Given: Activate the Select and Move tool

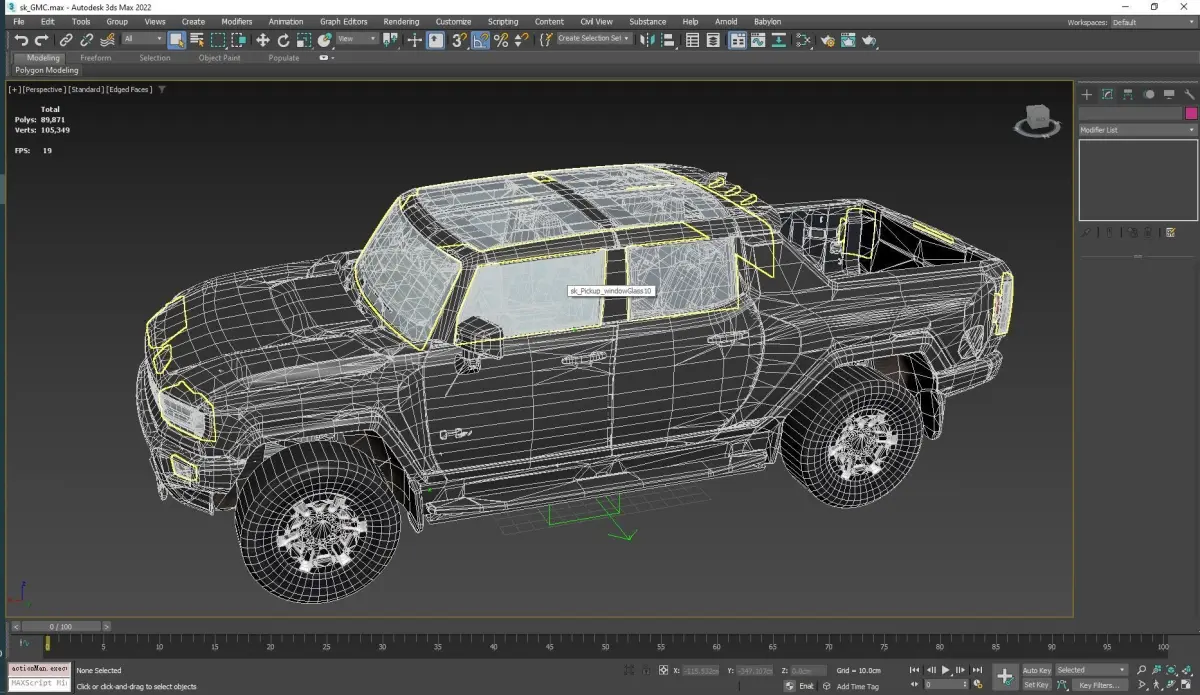Looking at the screenshot, I should tap(263, 40).
